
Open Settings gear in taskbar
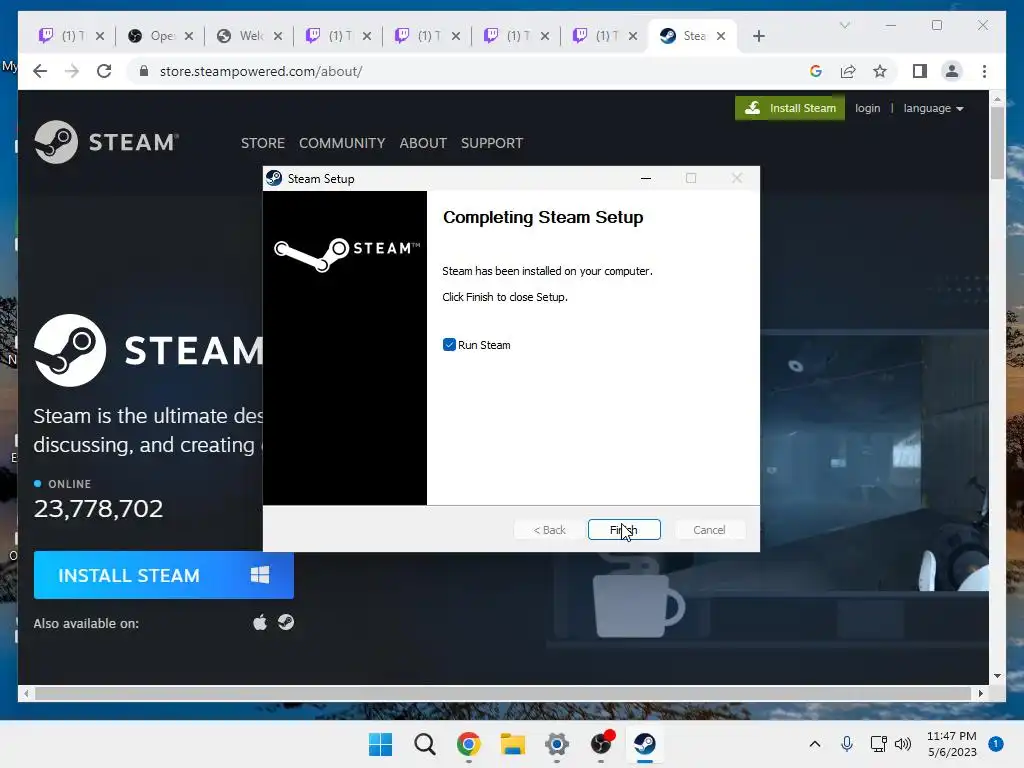[556, 744]
